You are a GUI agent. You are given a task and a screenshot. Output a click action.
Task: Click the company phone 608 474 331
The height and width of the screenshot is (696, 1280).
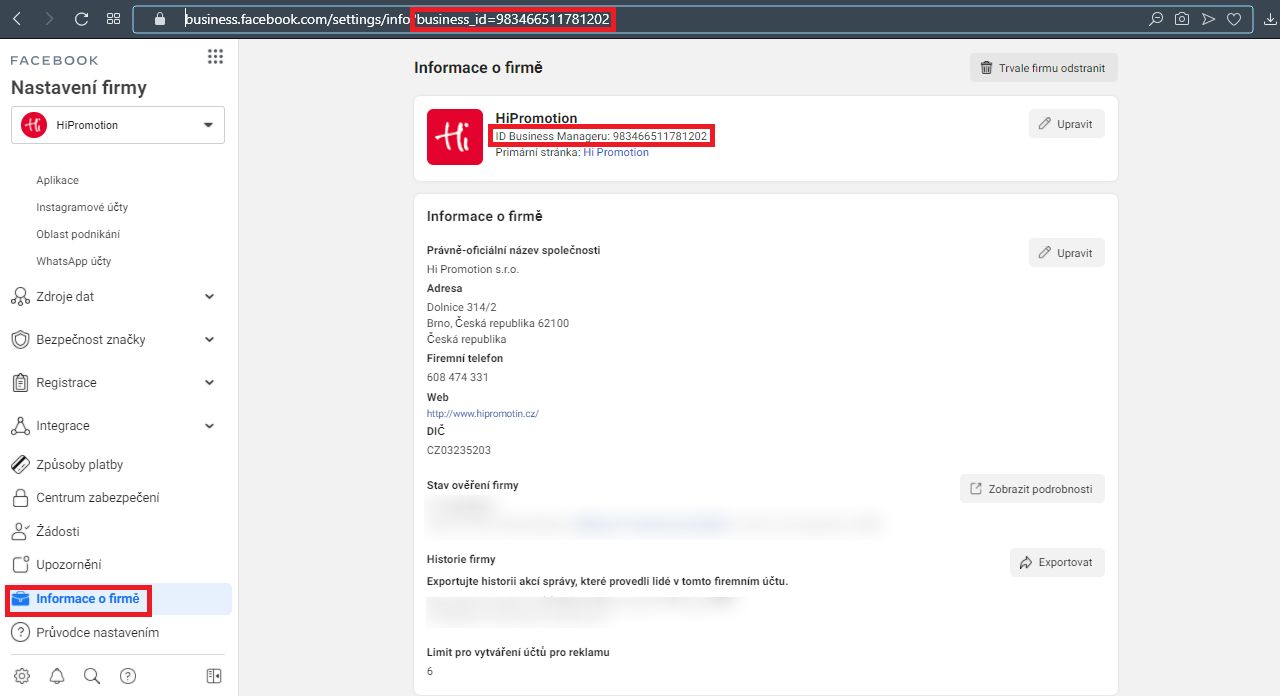point(458,378)
